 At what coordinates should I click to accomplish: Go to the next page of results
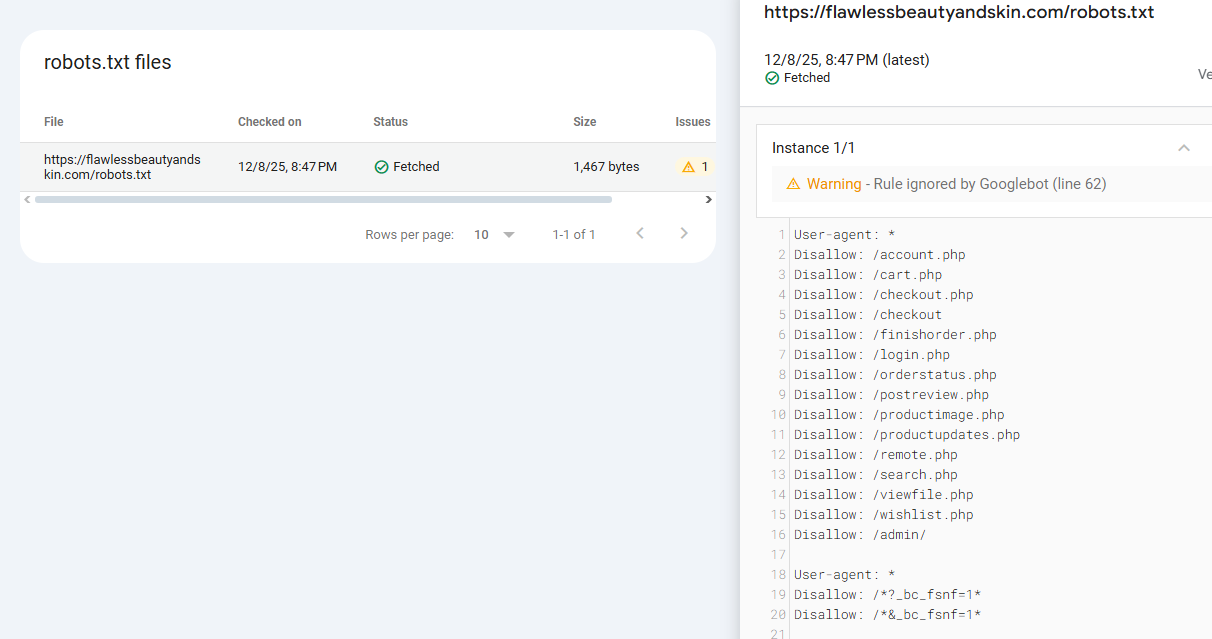pyautogui.click(x=684, y=234)
